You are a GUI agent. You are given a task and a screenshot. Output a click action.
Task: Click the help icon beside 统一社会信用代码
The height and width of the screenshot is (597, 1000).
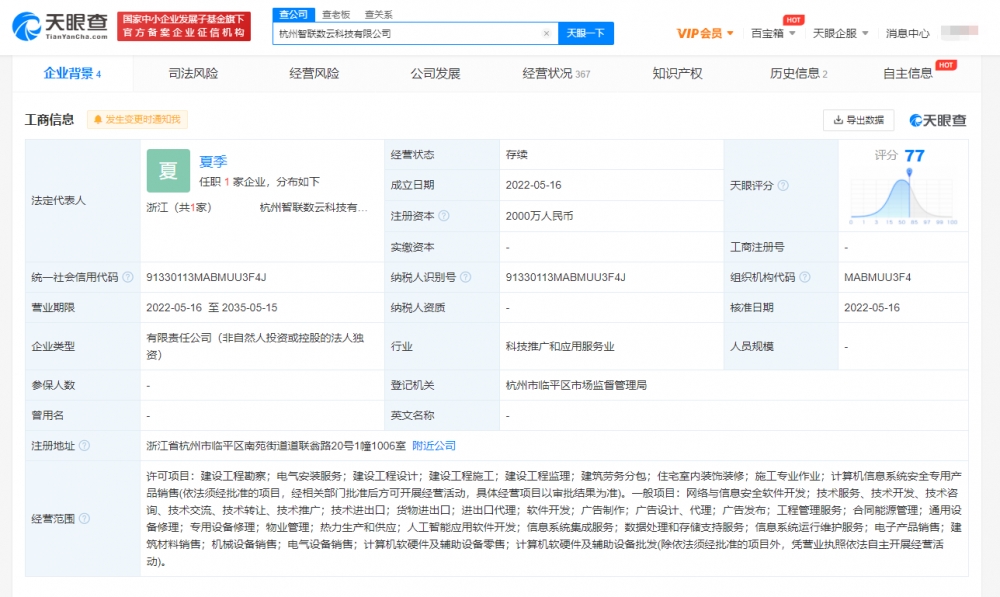[127, 277]
